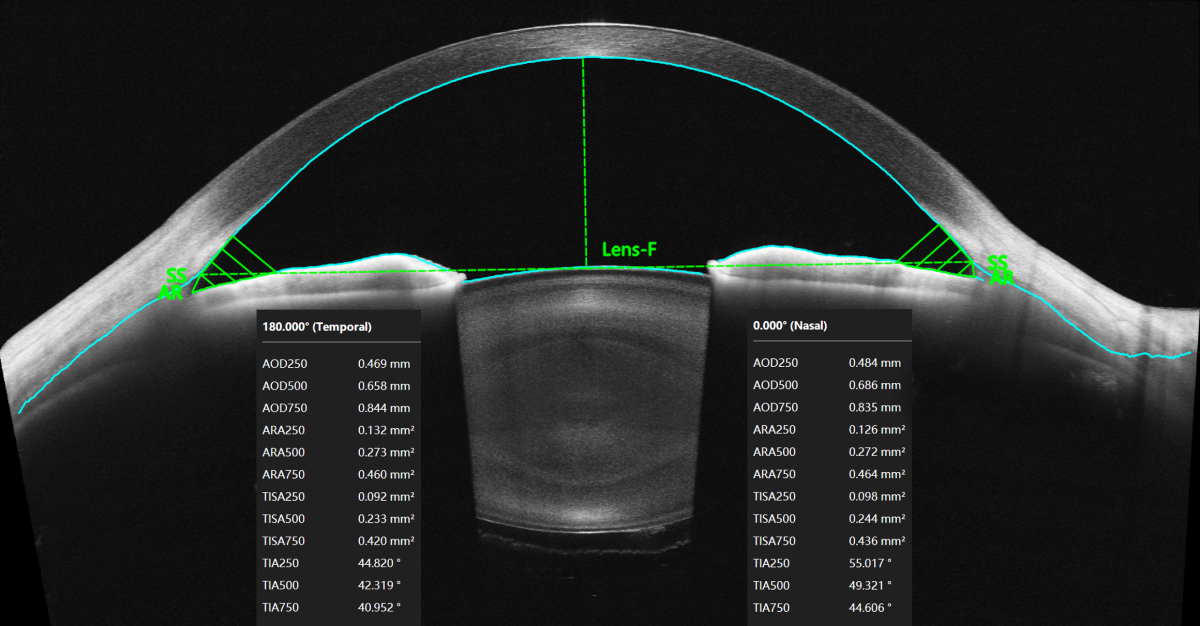Select the nasal hatched angle triangle overlay
Viewport: 1200px width, 626px height.
[940, 252]
